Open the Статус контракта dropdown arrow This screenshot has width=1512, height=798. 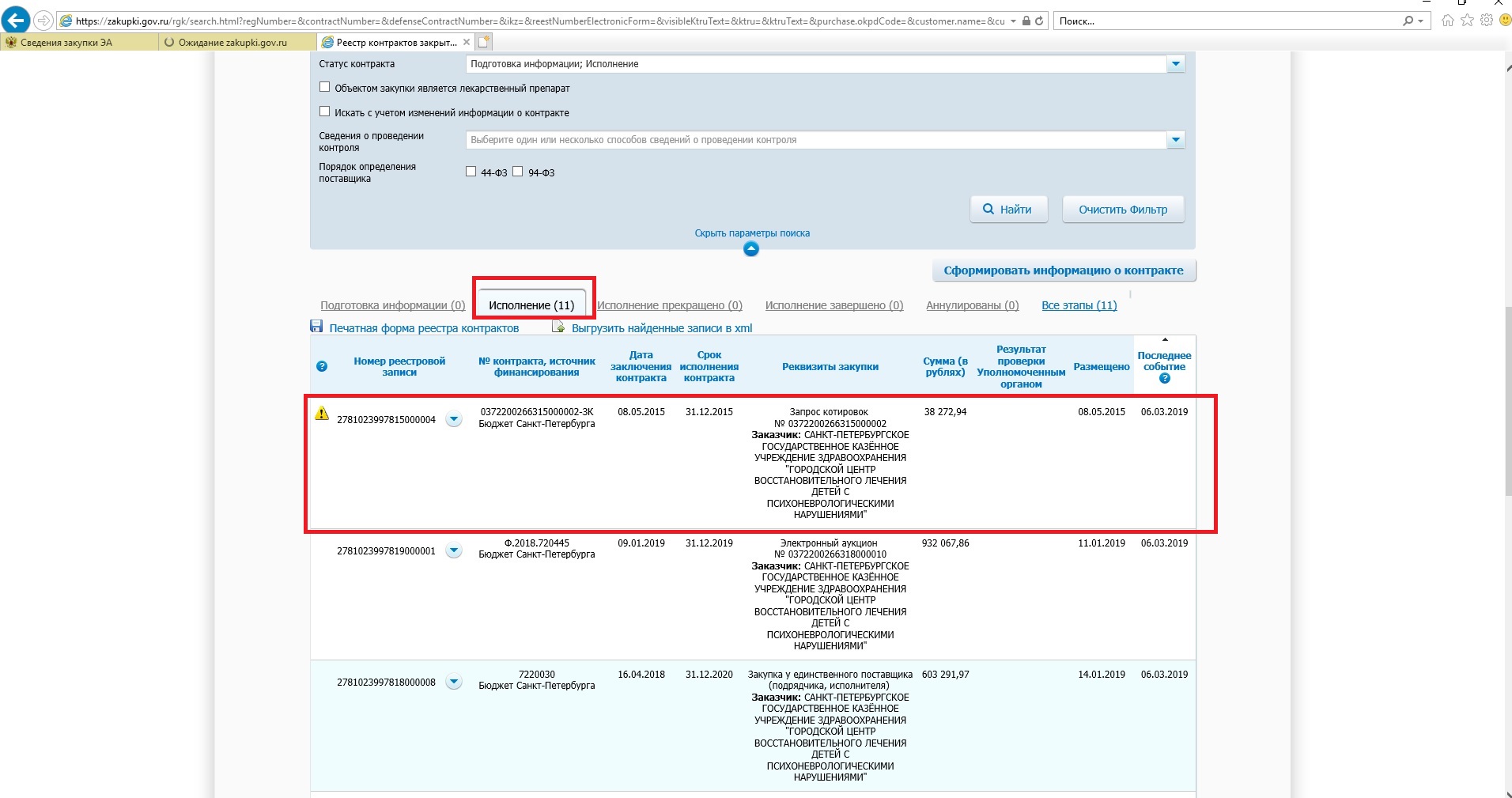(x=1176, y=64)
